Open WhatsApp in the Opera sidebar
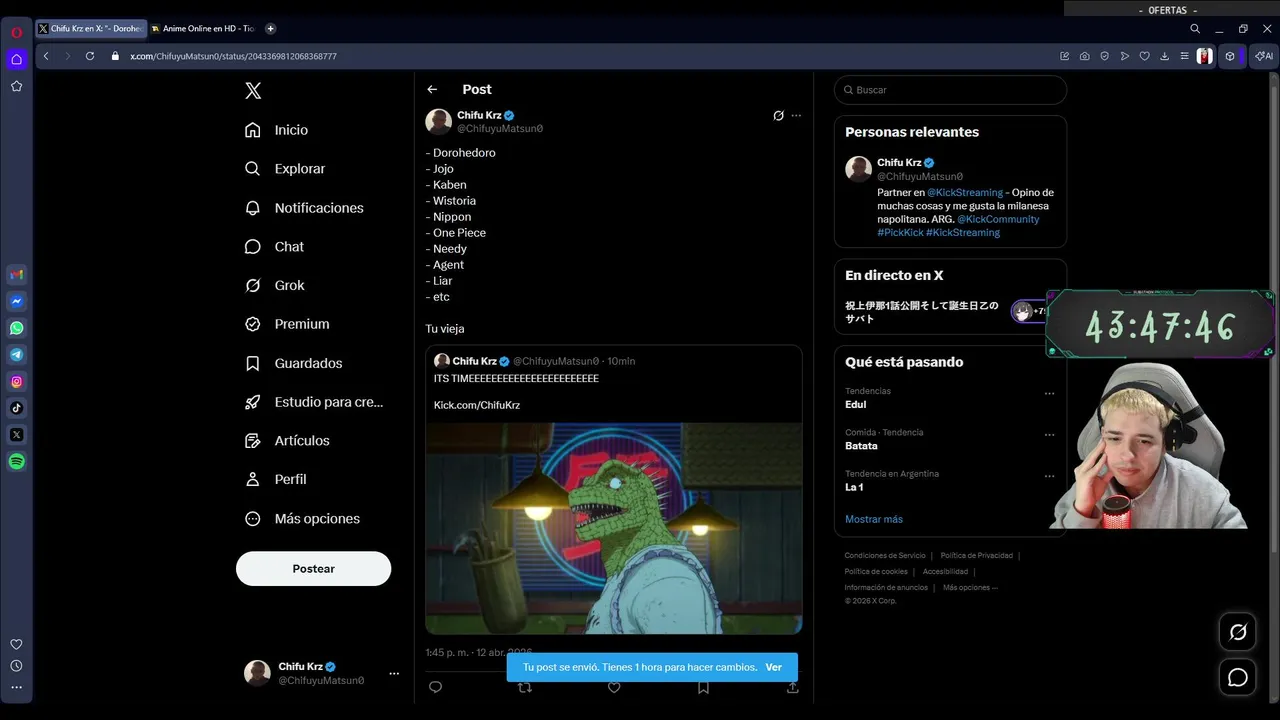Image resolution: width=1280 pixels, height=720 pixels. click(16, 328)
